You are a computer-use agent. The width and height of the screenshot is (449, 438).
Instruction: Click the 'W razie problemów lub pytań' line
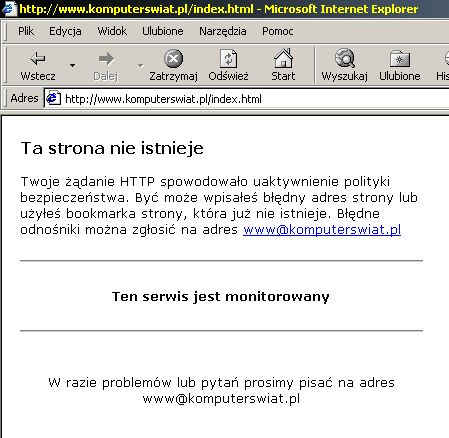221,382
